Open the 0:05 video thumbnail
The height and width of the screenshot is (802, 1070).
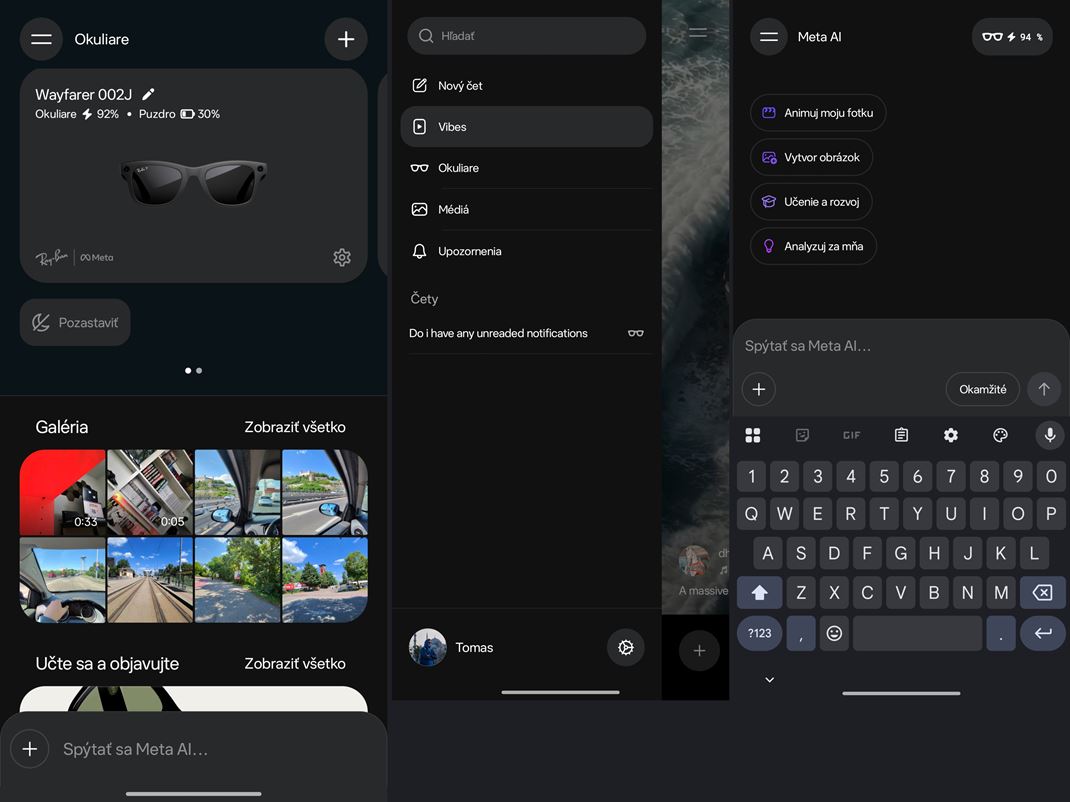150,492
